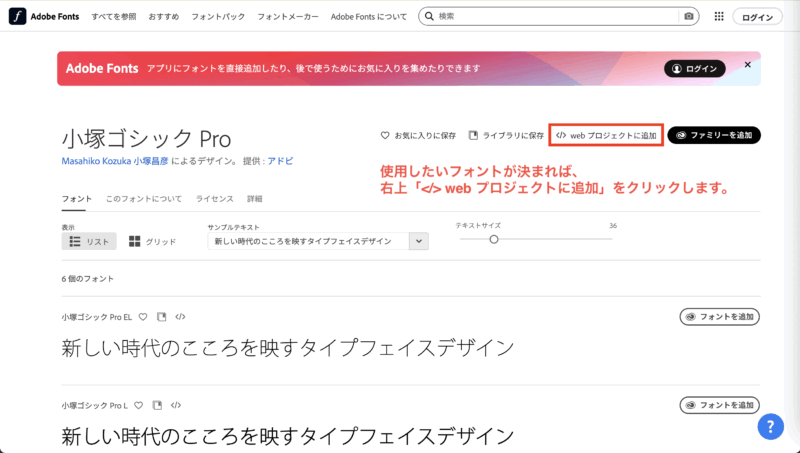This screenshot has width=800, height=453.
Task: Select the フォント tab
Action: point(77,199)
